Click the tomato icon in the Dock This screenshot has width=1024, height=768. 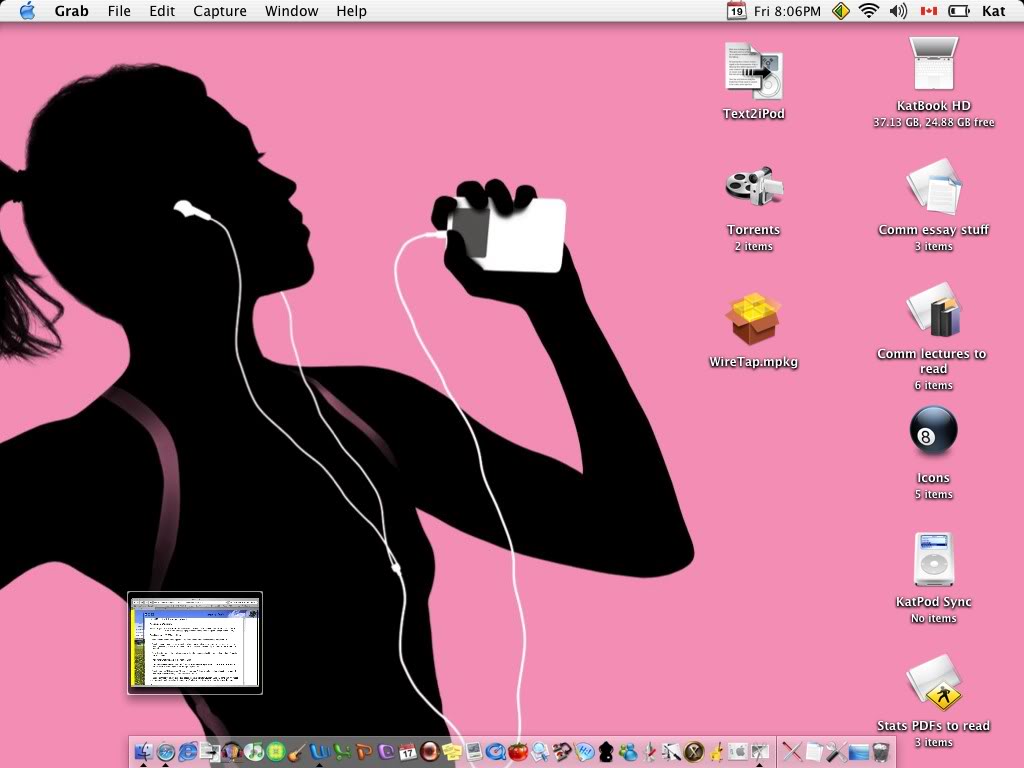[519, 751]
